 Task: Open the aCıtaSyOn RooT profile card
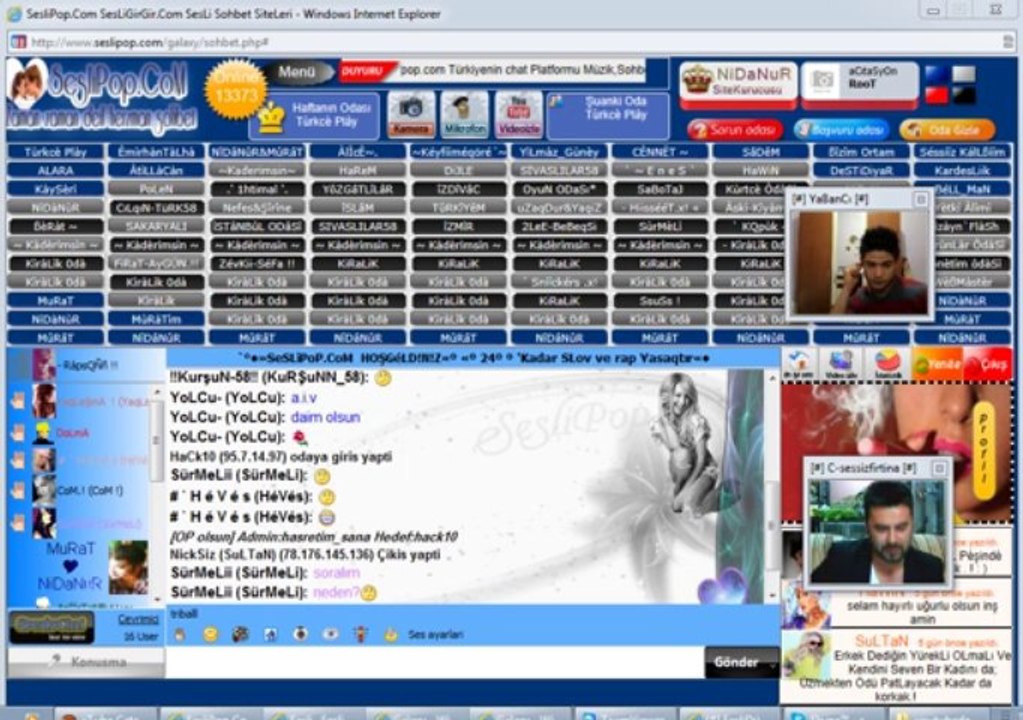click(860, 85)
